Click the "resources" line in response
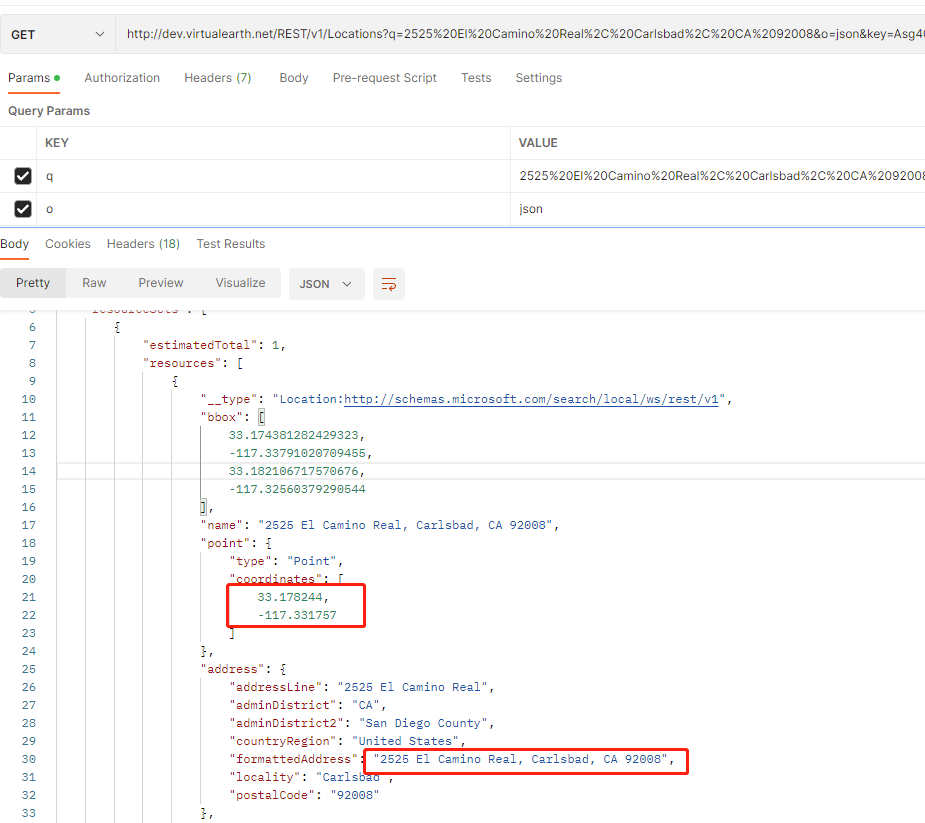This screenshot has width=925, height=823. pos(193,363)
